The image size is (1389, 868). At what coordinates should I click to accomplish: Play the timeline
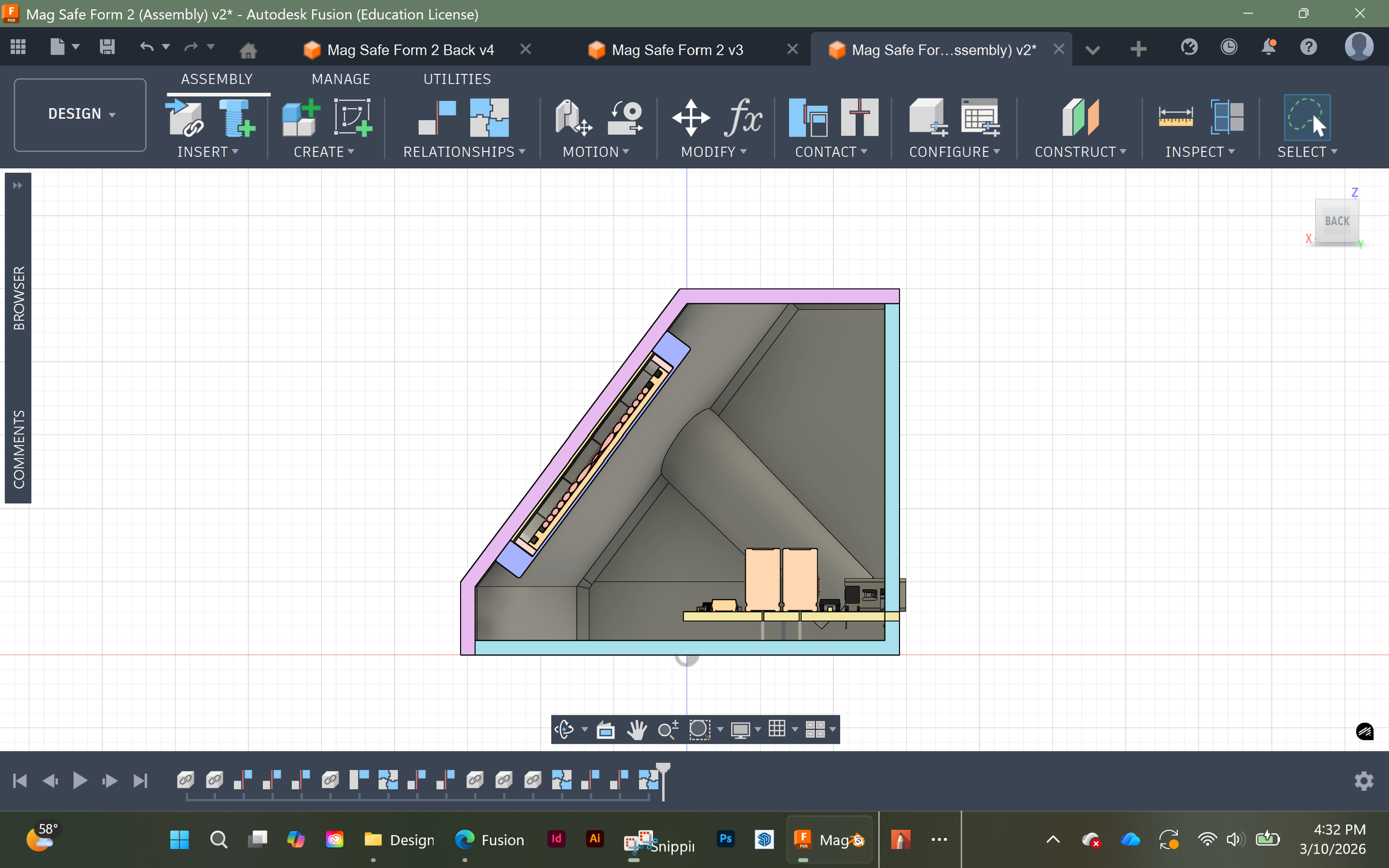[x=80, y=781]
